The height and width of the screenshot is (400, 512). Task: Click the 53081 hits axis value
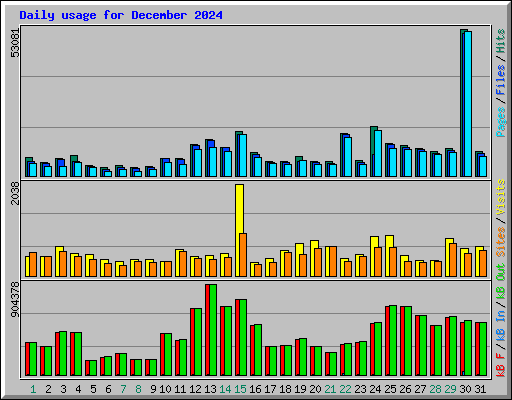click(x=15, y=43)
